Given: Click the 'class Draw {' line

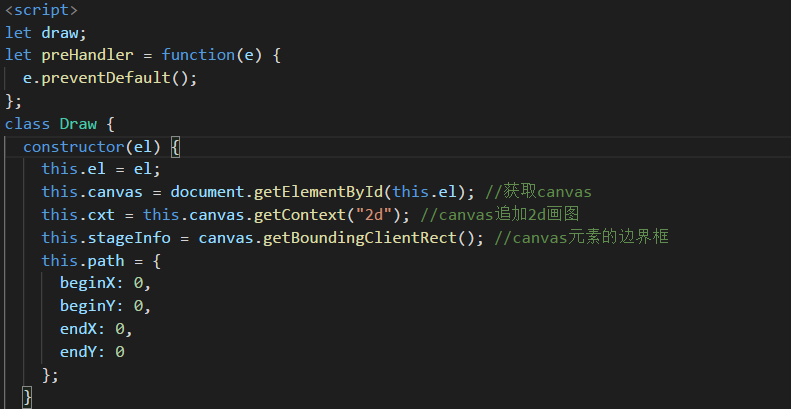Looking at the screenshot, I should click(60, 124).
